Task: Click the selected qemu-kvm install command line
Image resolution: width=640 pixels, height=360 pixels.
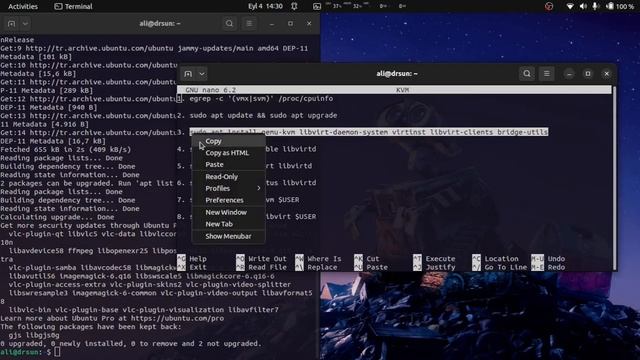Action: pyautogui.click(x=369, y=132)
